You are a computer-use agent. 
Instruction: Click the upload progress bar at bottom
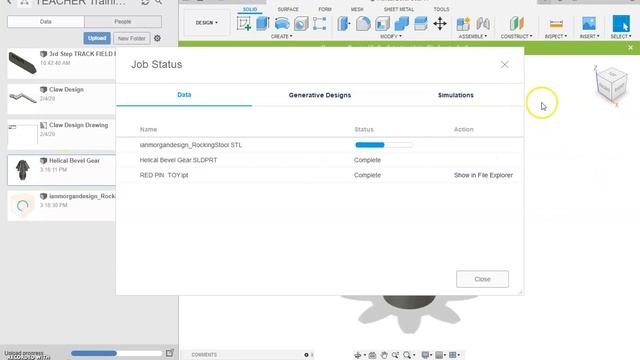pyautogui.click(x=117, y=353)
